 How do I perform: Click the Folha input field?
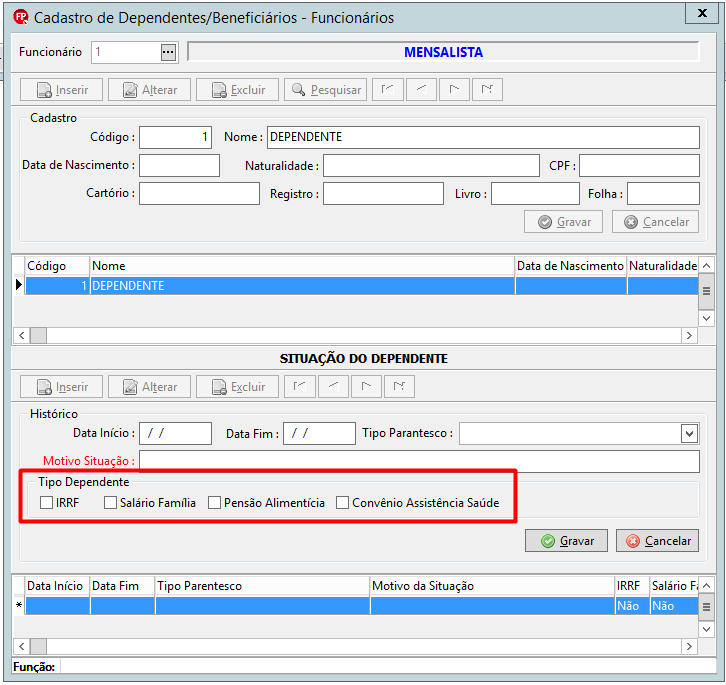pos(663,194)
